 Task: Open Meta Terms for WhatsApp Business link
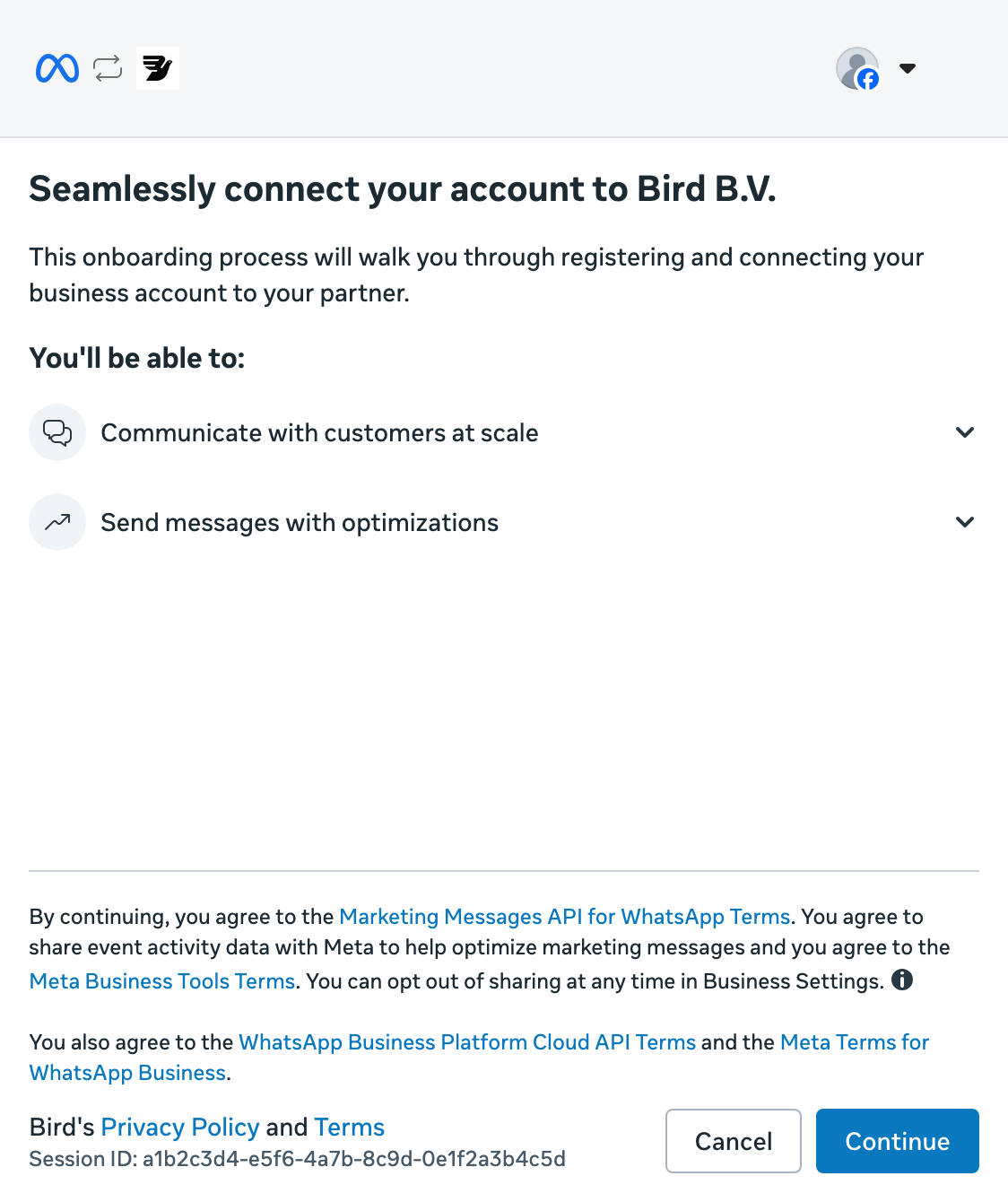pyautogui.click(x=479, y=1058)
